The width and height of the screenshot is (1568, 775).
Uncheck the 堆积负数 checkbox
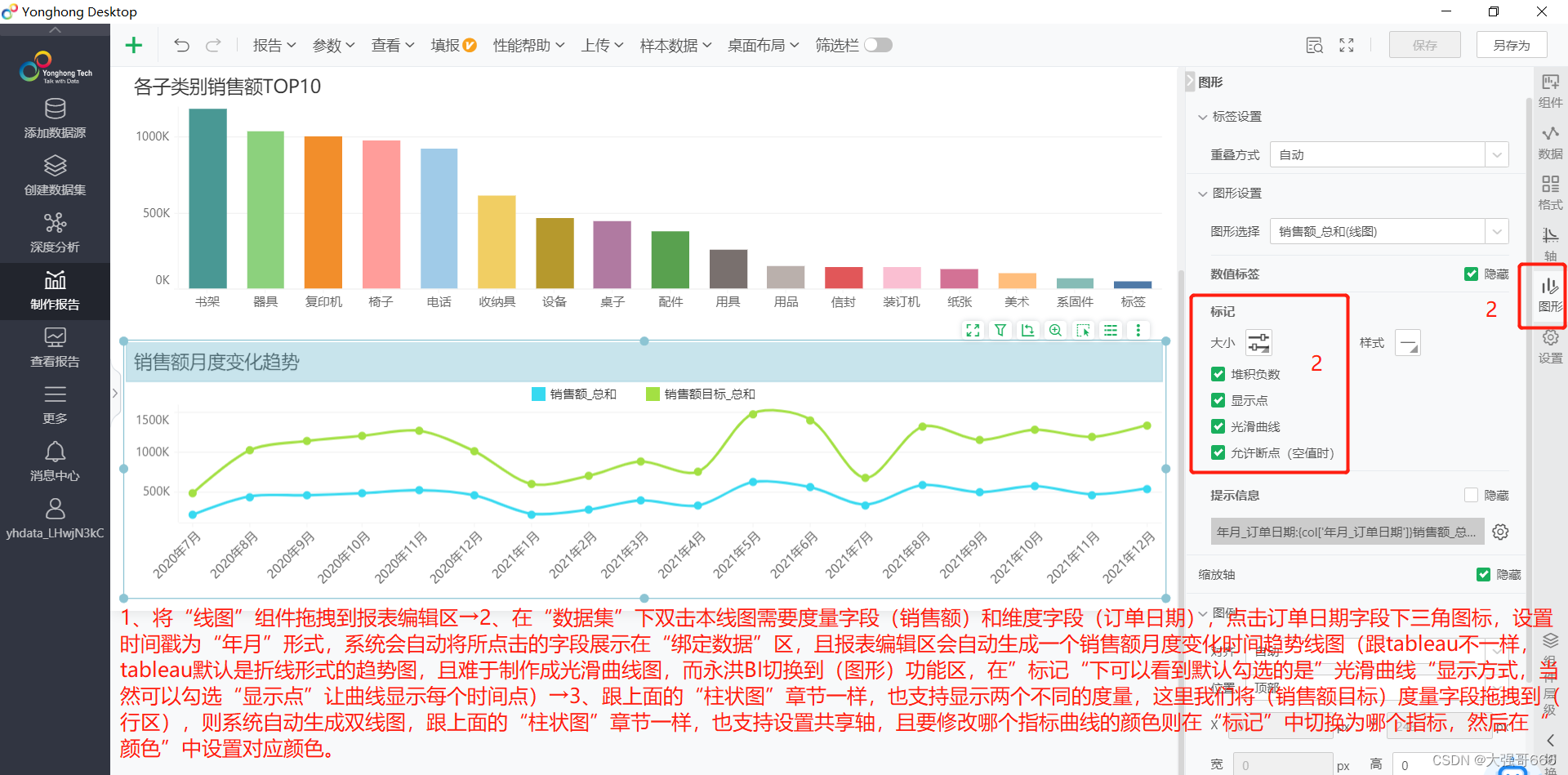pyautogui.click(x=1218, y=374)
